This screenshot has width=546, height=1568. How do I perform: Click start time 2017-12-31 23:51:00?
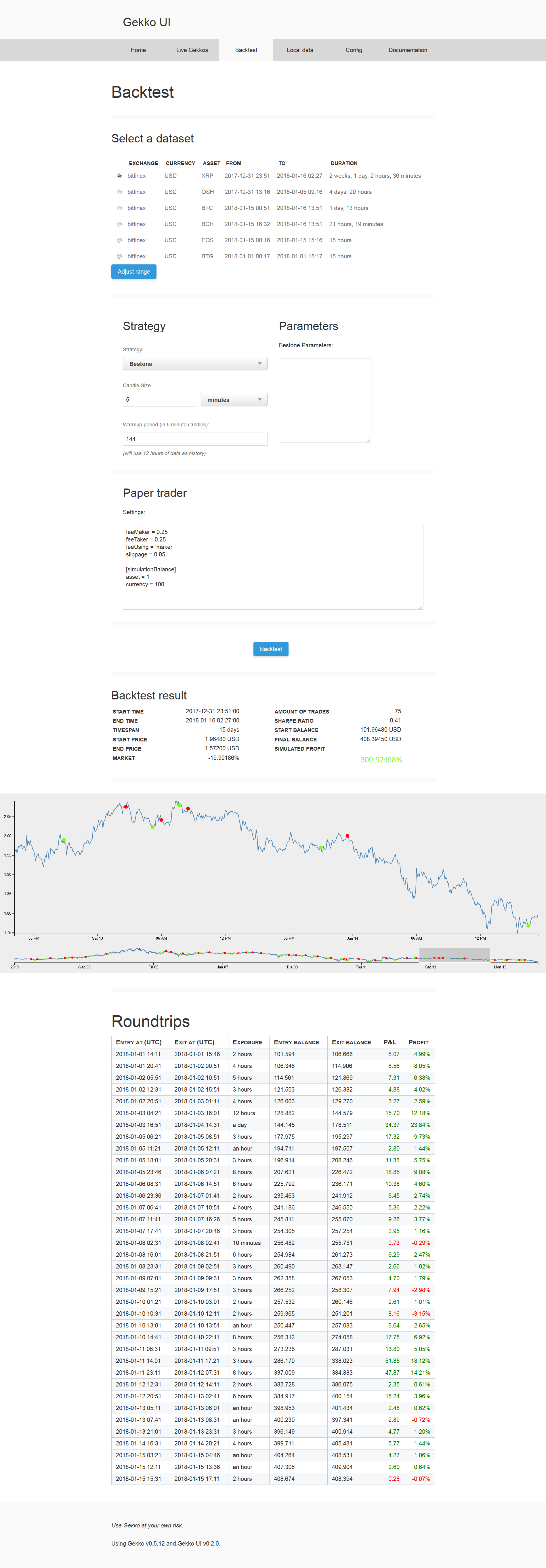[x=212, y=711]
